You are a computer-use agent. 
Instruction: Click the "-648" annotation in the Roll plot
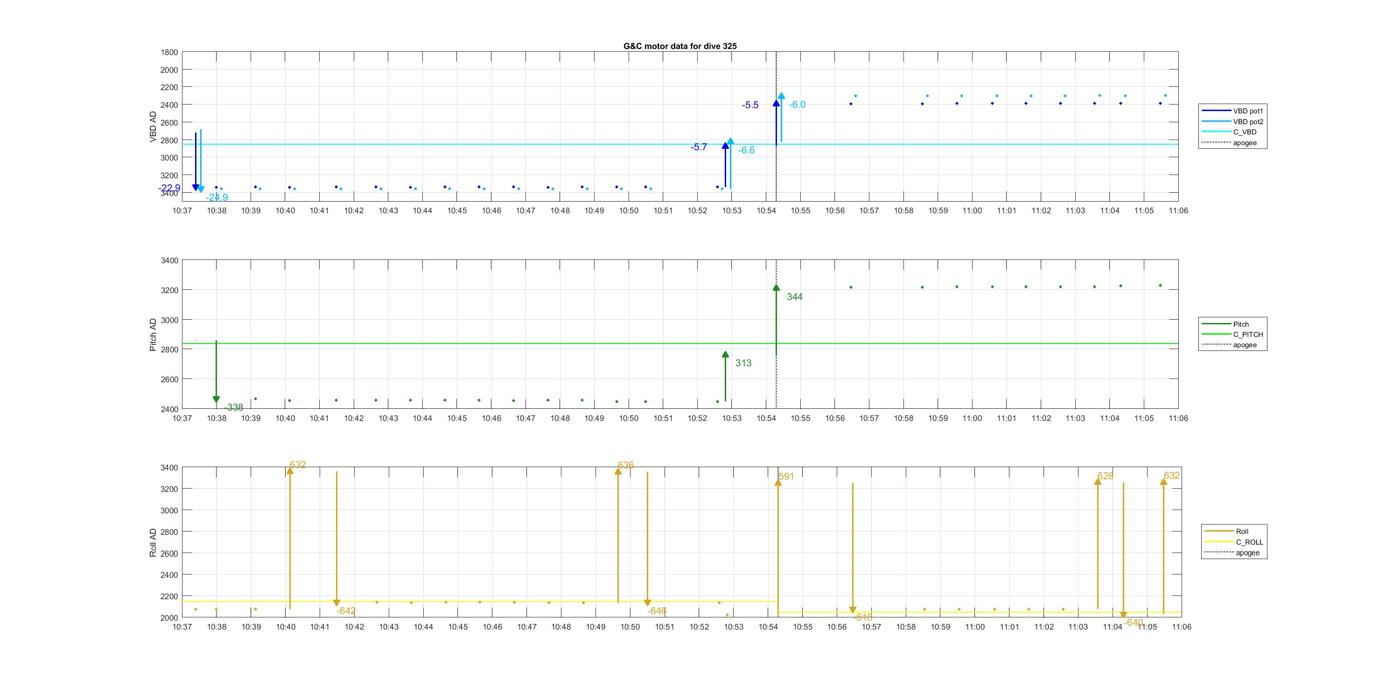tap(656, 610)
